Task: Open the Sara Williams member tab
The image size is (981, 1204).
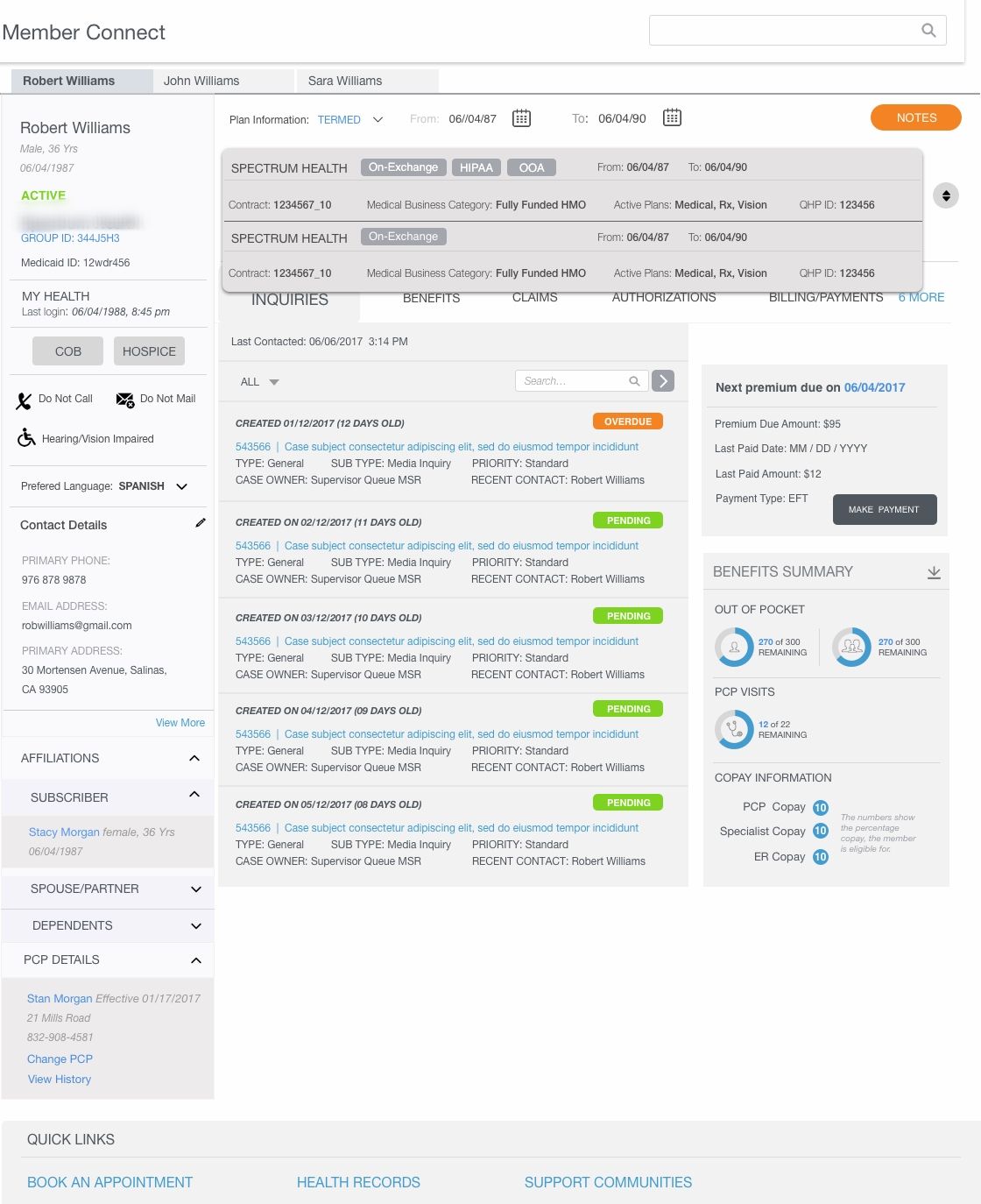Action: click(x=344, y=81)
